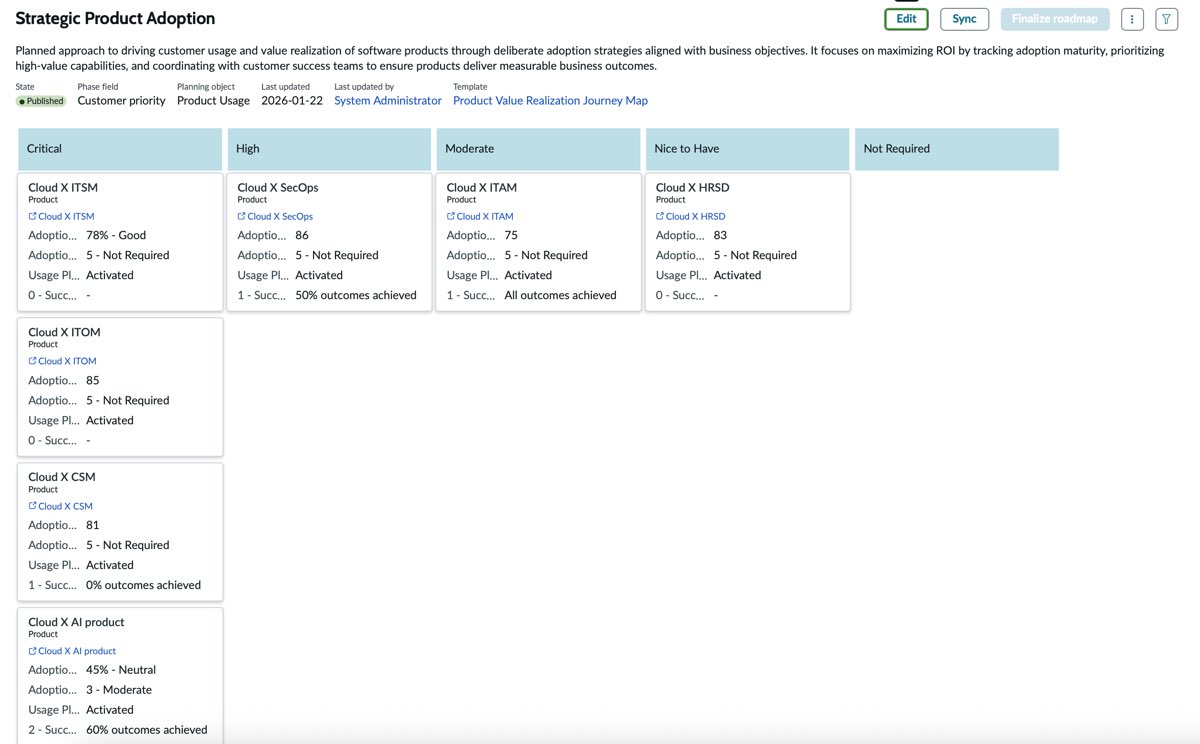Open Product Value Realization Journey Map template
This screenshot has height=744, width=1200.
550,101
